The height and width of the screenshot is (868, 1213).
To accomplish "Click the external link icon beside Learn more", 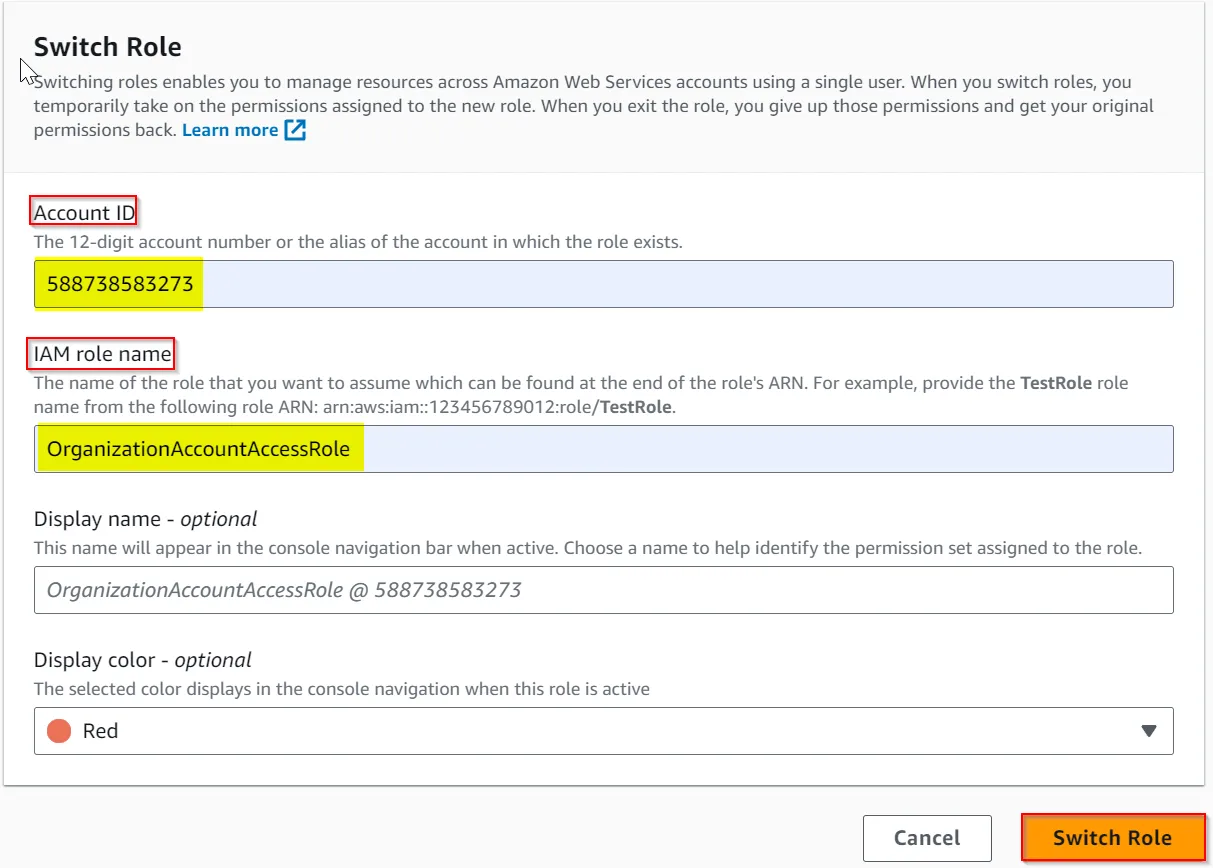I will coord(295,130).
